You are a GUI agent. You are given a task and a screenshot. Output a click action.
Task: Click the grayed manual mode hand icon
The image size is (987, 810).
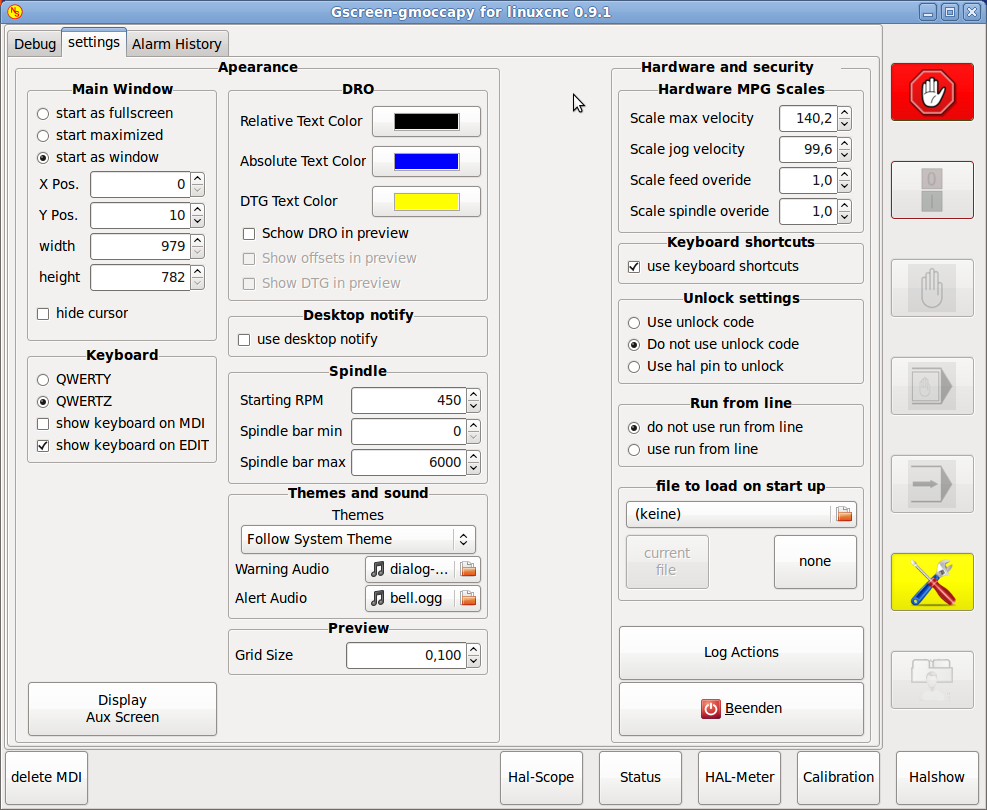pos(932,288)
